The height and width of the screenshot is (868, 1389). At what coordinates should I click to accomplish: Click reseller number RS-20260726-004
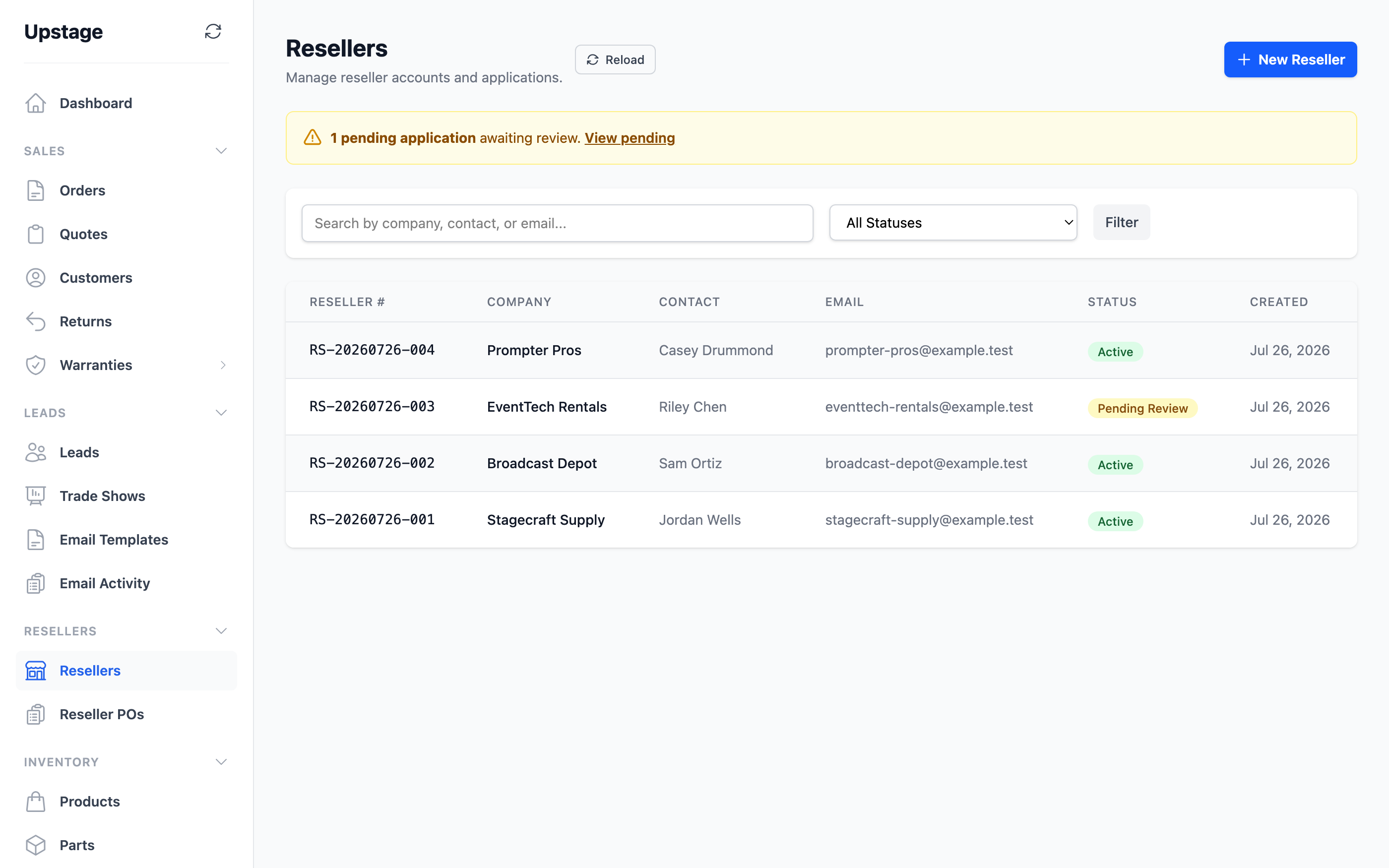(x=372, y=350)
